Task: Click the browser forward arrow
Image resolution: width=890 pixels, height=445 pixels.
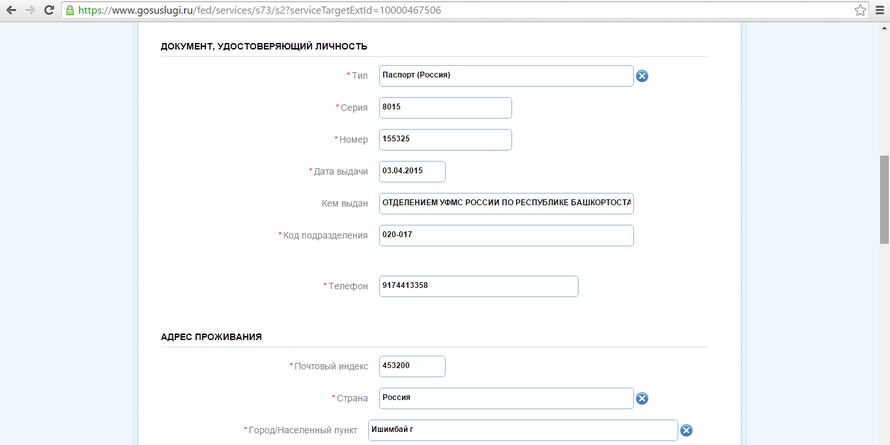Action: pos(31,10)
